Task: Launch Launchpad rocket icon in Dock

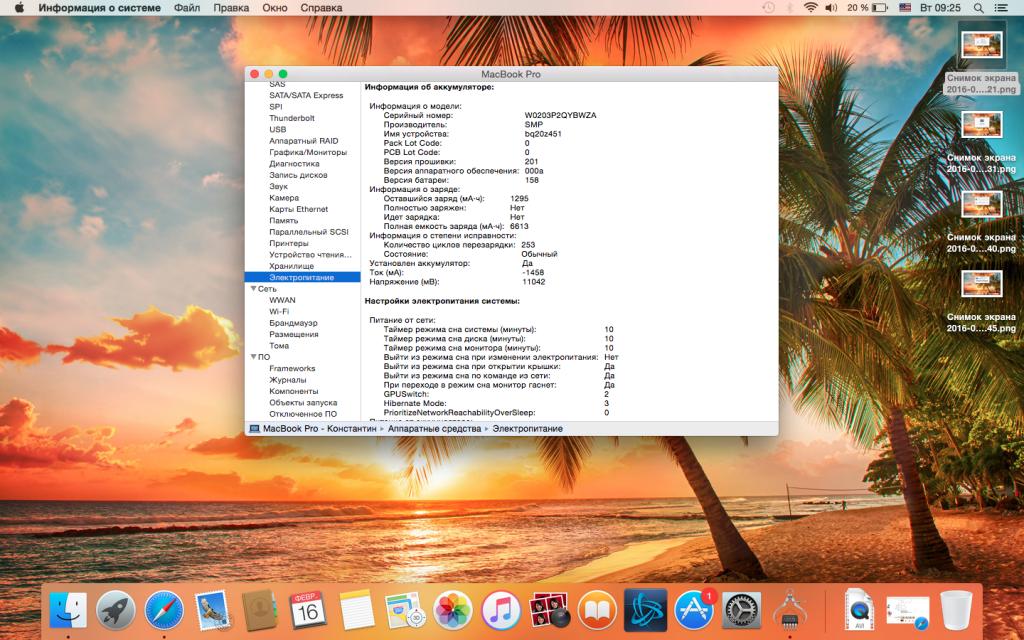Action: [x=116, y=611]
